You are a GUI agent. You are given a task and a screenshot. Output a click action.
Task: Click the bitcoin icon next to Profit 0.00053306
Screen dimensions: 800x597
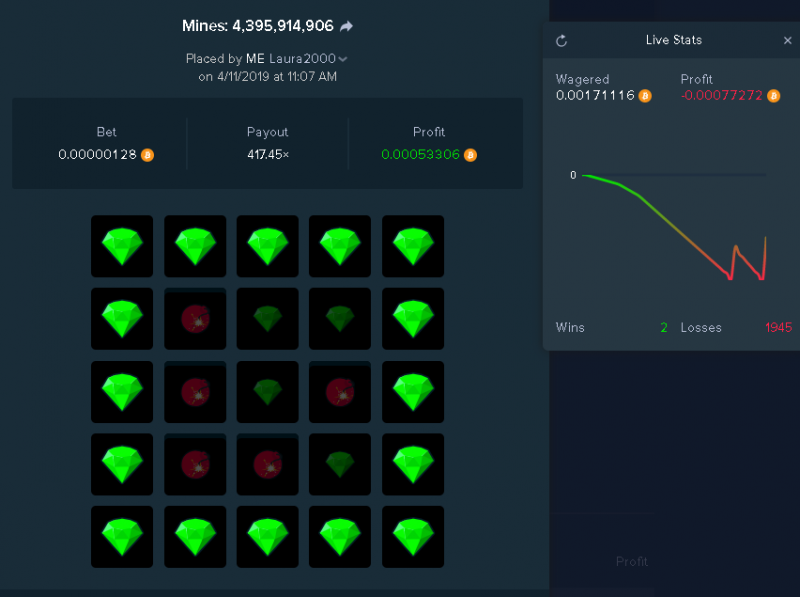[470, 155]
